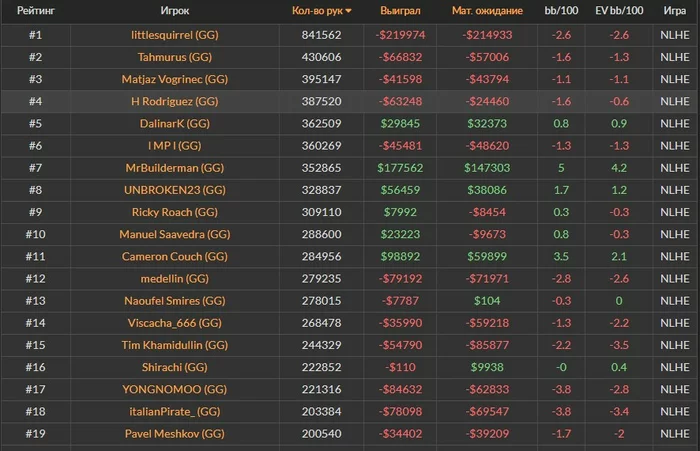Viewport: 700px width, 451px height.
Task: Open Tahmurus (GG) player link
Action: click(174, 56)
